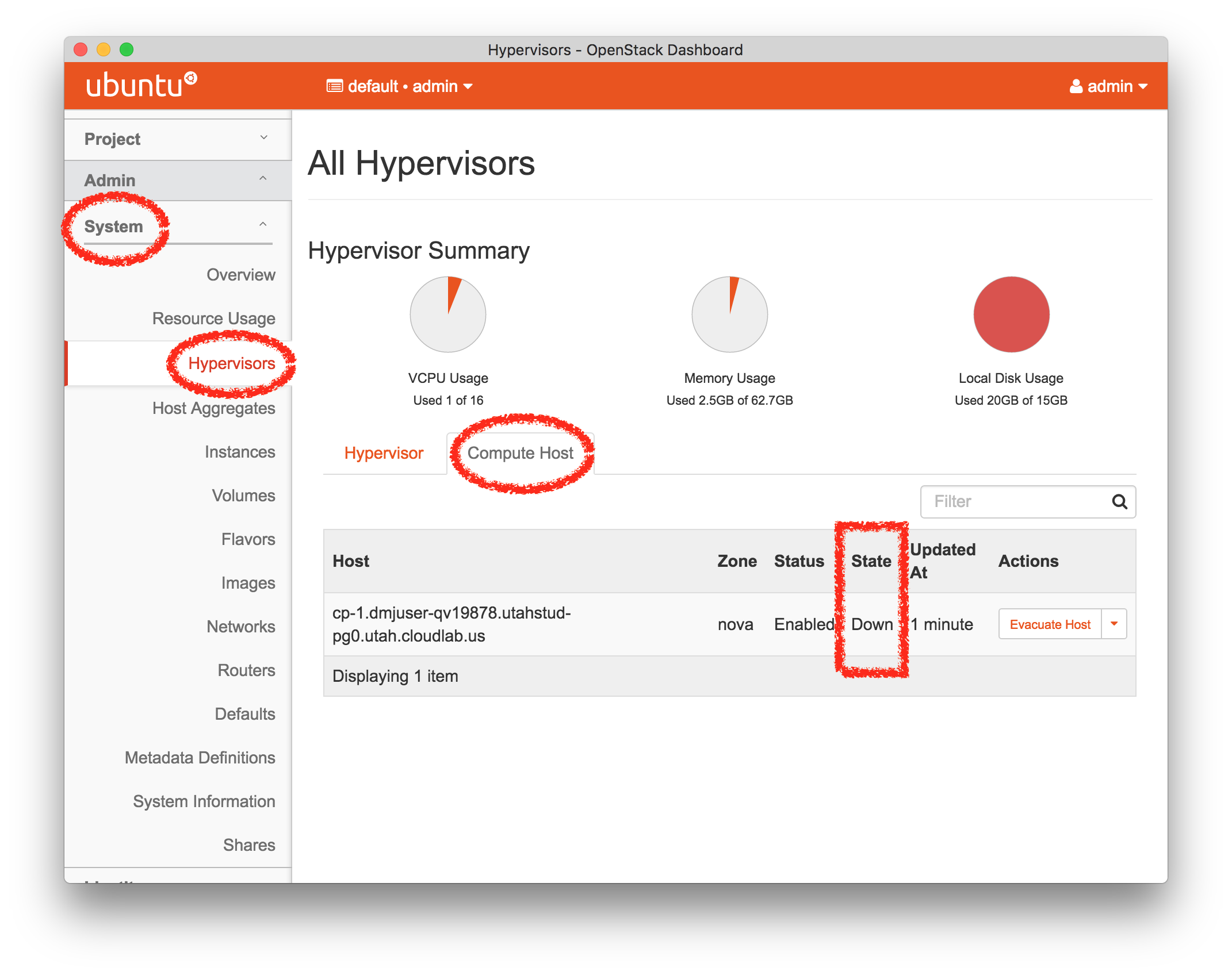Click 'Used 2.5GB of 62.7GB' memory text
Screen dimensions: 1232x975
tap(729, 400)
